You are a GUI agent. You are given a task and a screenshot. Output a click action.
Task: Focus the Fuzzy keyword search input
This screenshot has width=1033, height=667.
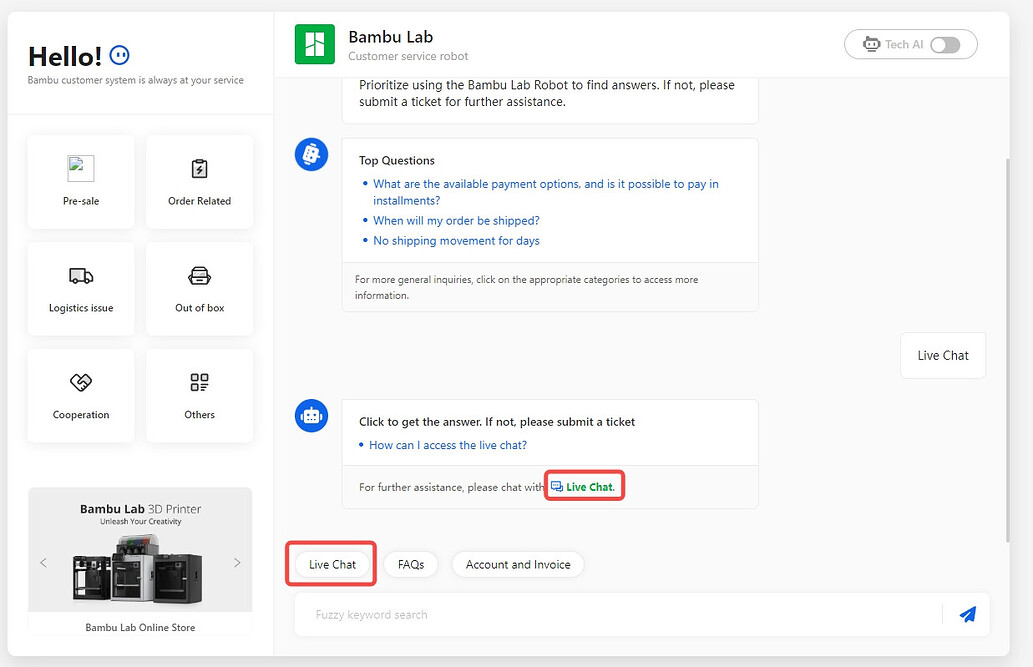tap(618, 614)
